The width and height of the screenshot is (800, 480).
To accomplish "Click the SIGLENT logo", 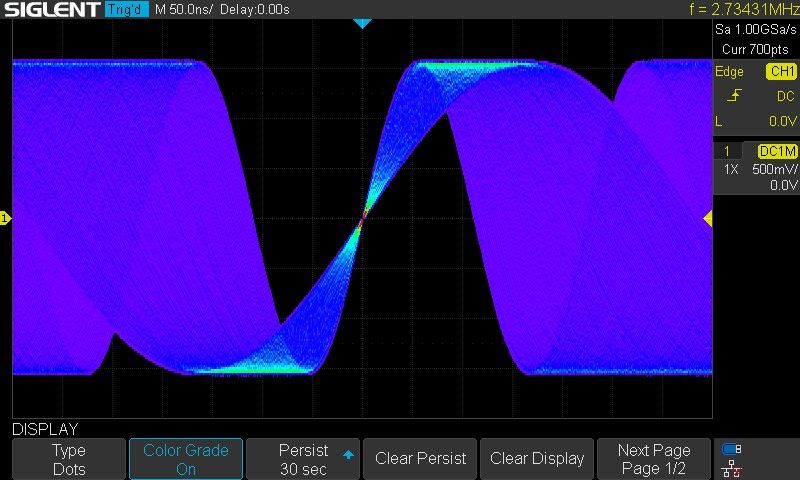I will coord(52,9).
